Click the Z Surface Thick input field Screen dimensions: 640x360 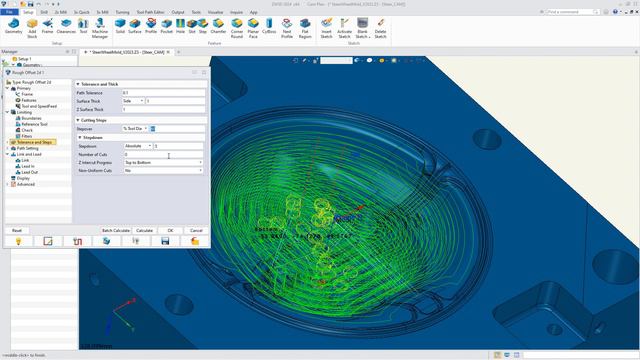click(163, 109)
